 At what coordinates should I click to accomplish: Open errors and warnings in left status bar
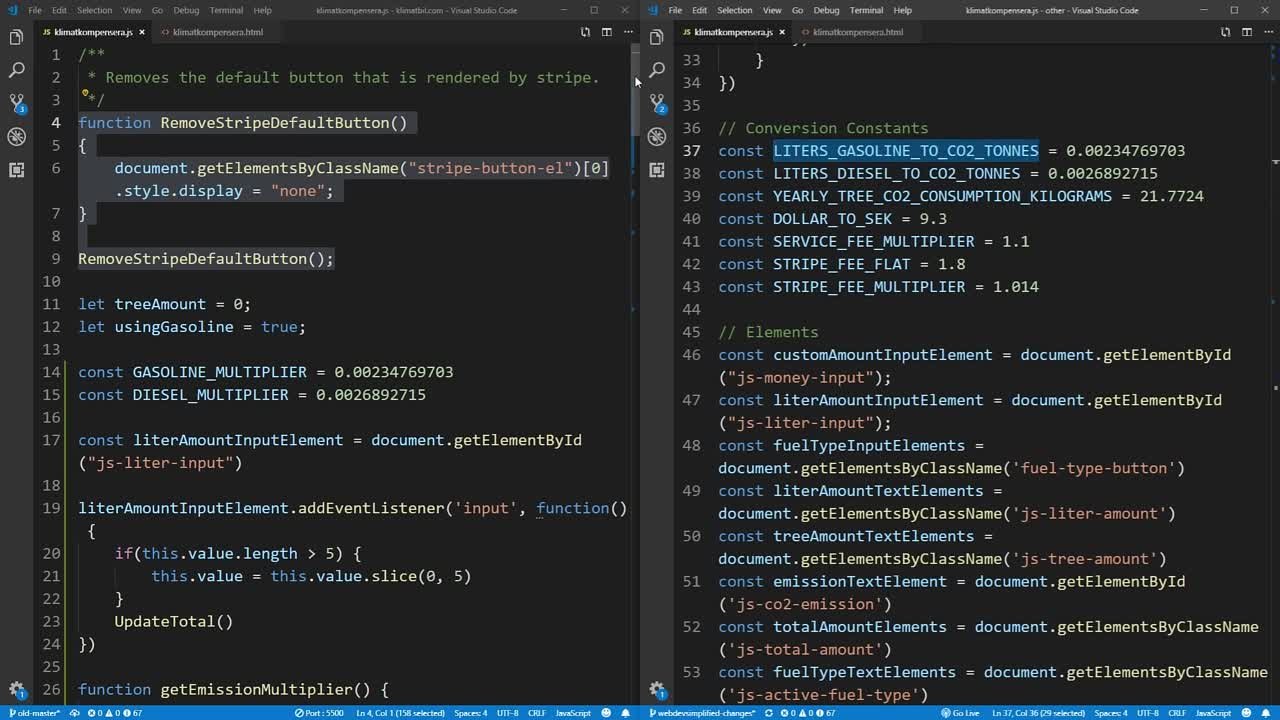114,713
